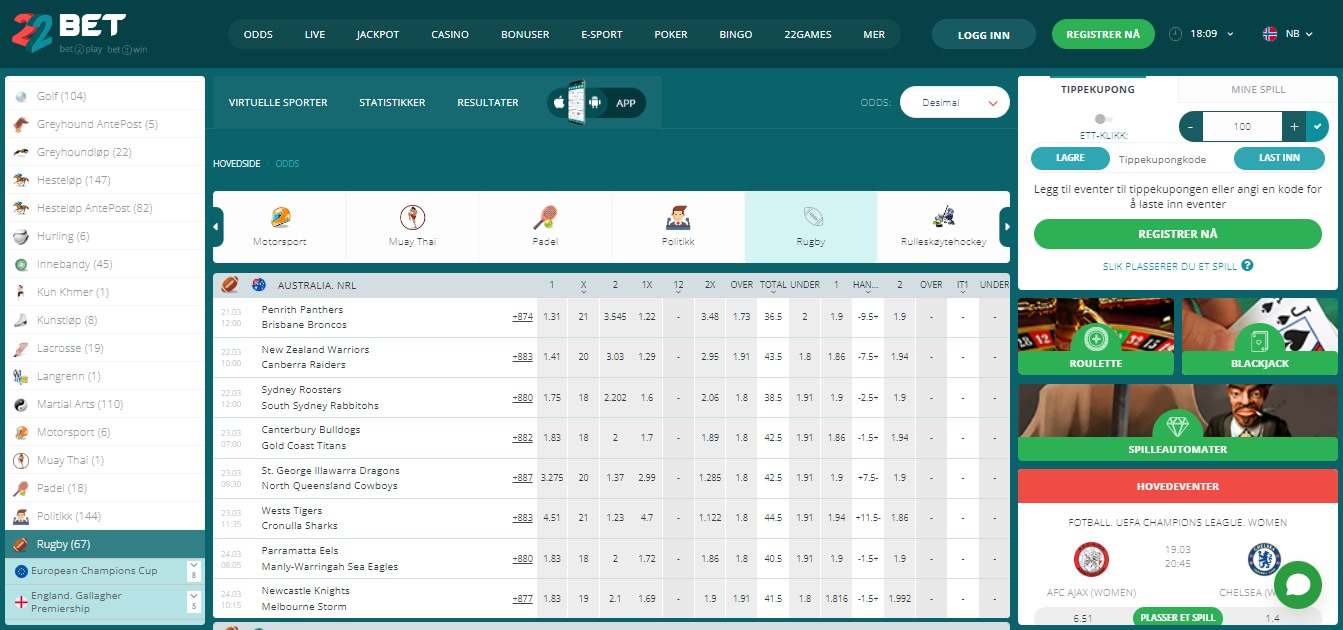Screen dimensions: 1343x630
Task: Choose the Lacrosse sidebar icon
Action: point(20,348)
